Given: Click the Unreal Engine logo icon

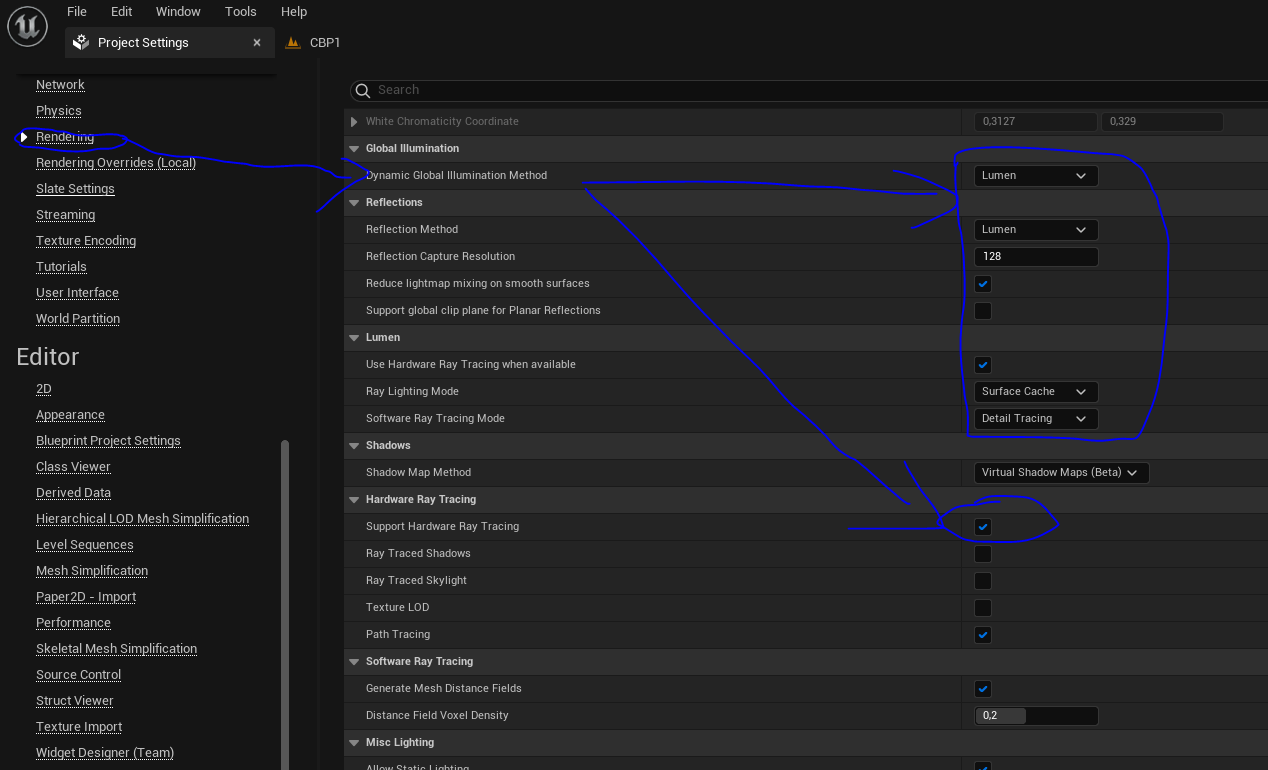Looking at the screenshot, I should (27, 27).
